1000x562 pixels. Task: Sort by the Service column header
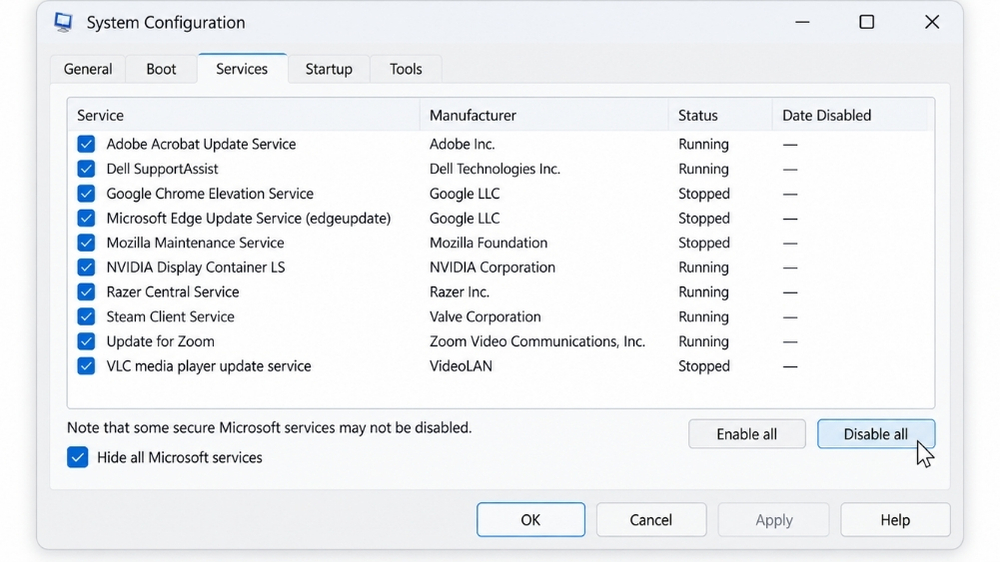click(x=244, y=115)
